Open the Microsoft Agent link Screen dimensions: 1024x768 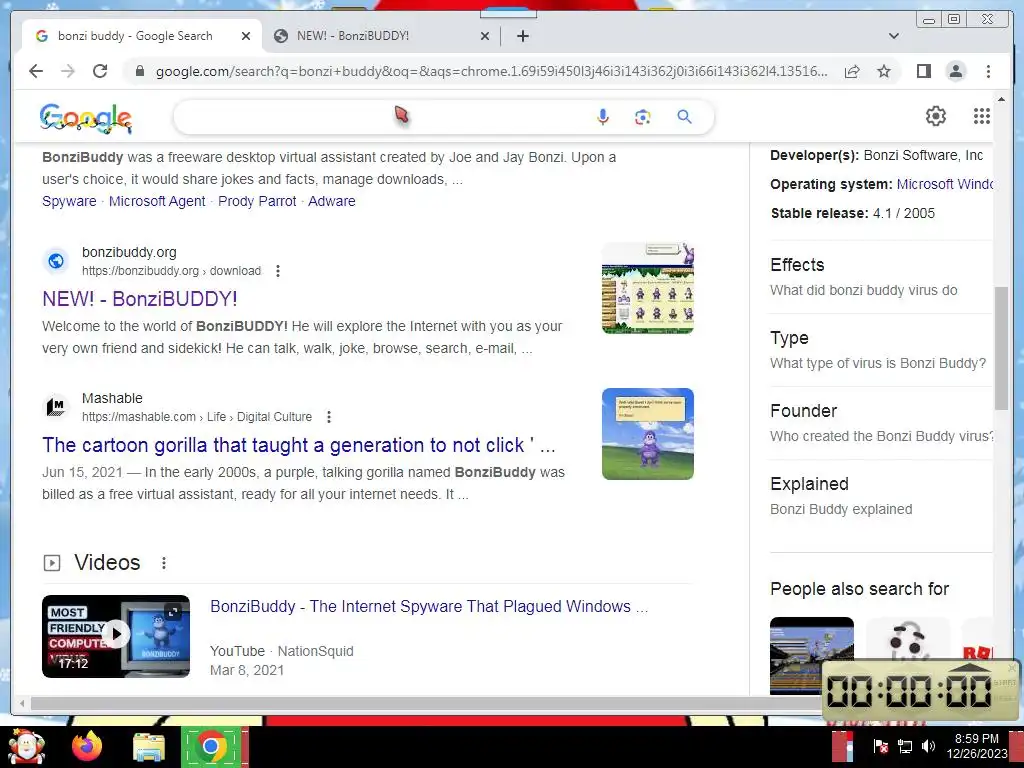(x=157, y=201)
